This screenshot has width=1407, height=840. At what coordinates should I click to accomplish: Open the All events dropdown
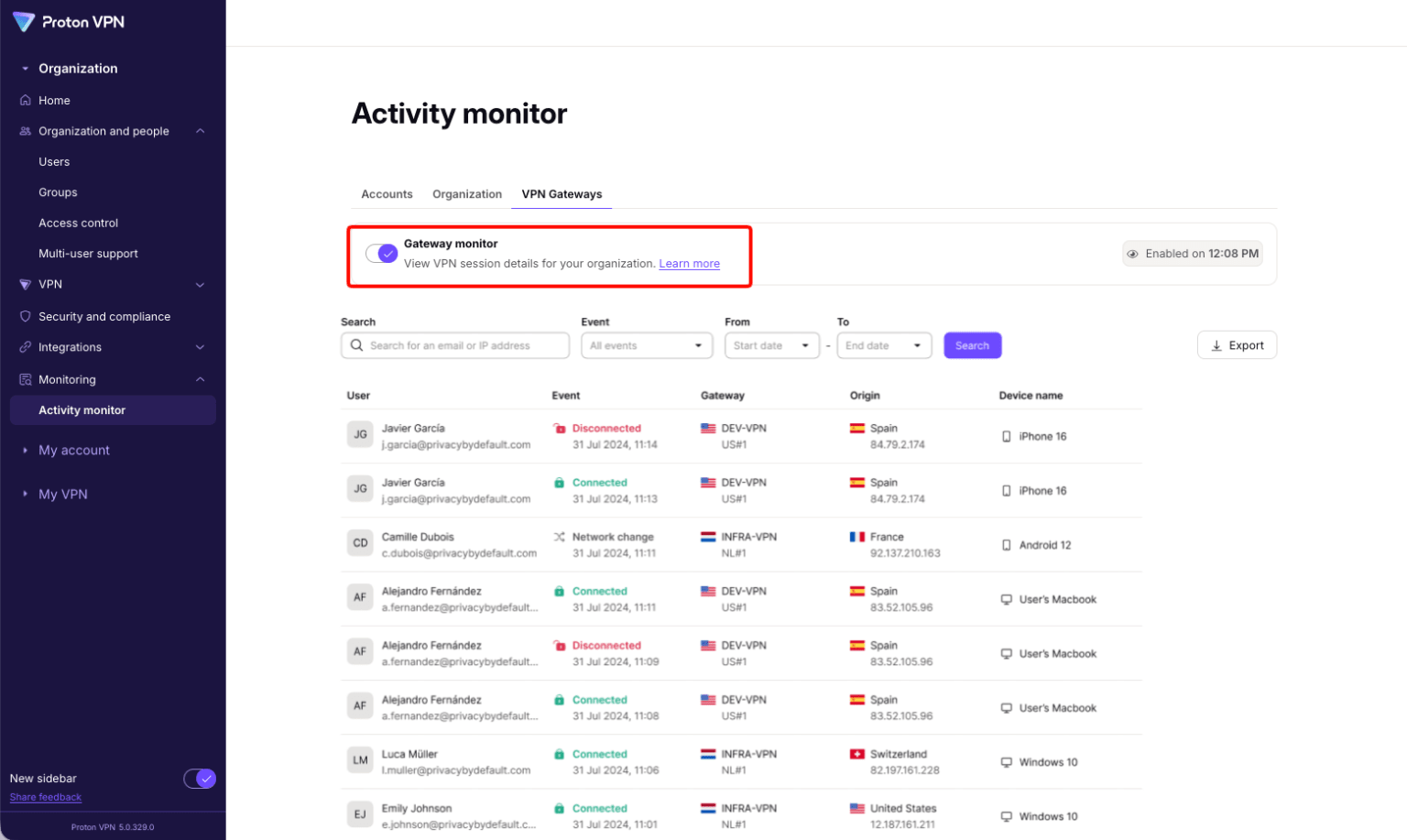point(647,345)
